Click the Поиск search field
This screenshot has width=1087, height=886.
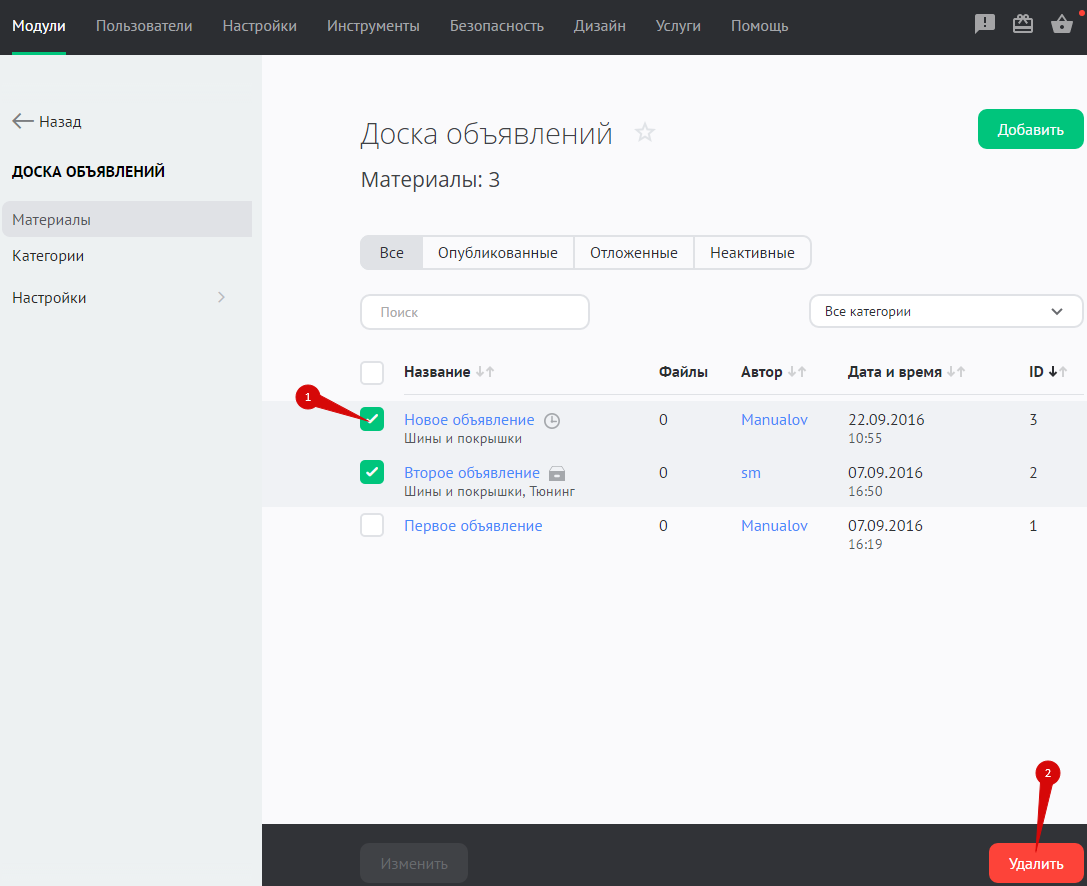475,312
